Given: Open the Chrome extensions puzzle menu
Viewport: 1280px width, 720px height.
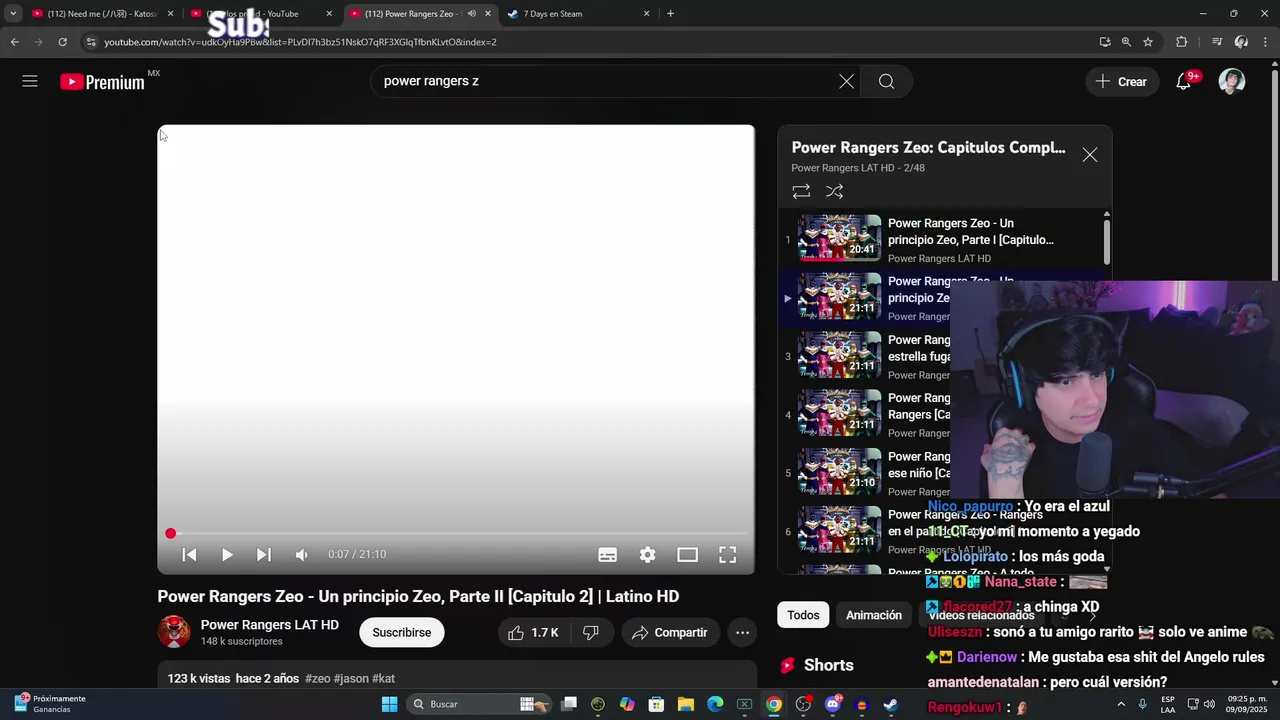Looking at the screenshot, I should click(1181, 42).
